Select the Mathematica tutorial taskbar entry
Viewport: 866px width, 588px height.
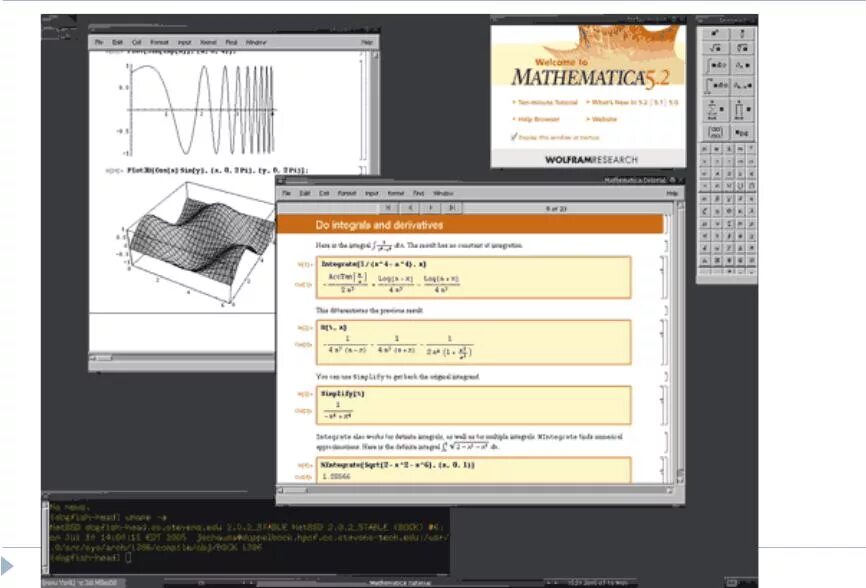[x=399, y=583]
